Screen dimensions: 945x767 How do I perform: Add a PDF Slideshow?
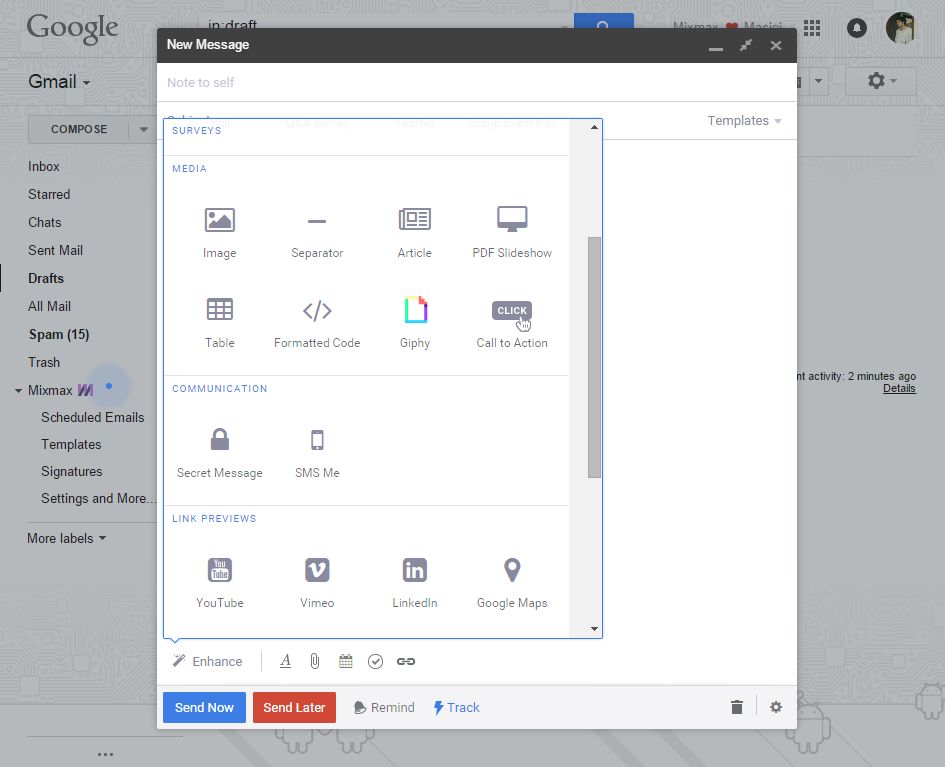coord(512,233)
